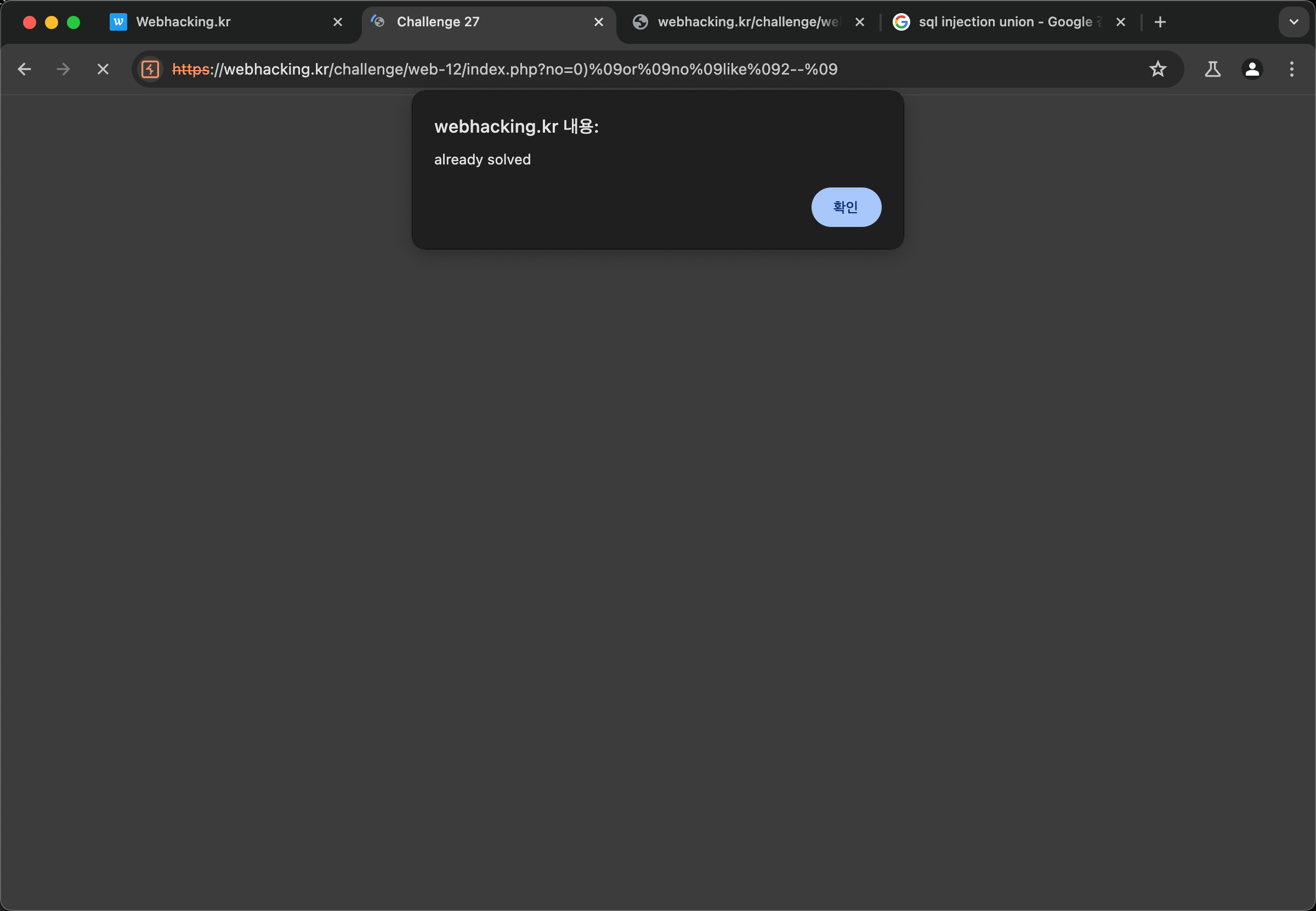
Task: Open the site security info icon
Action: (x=150, y=70)
